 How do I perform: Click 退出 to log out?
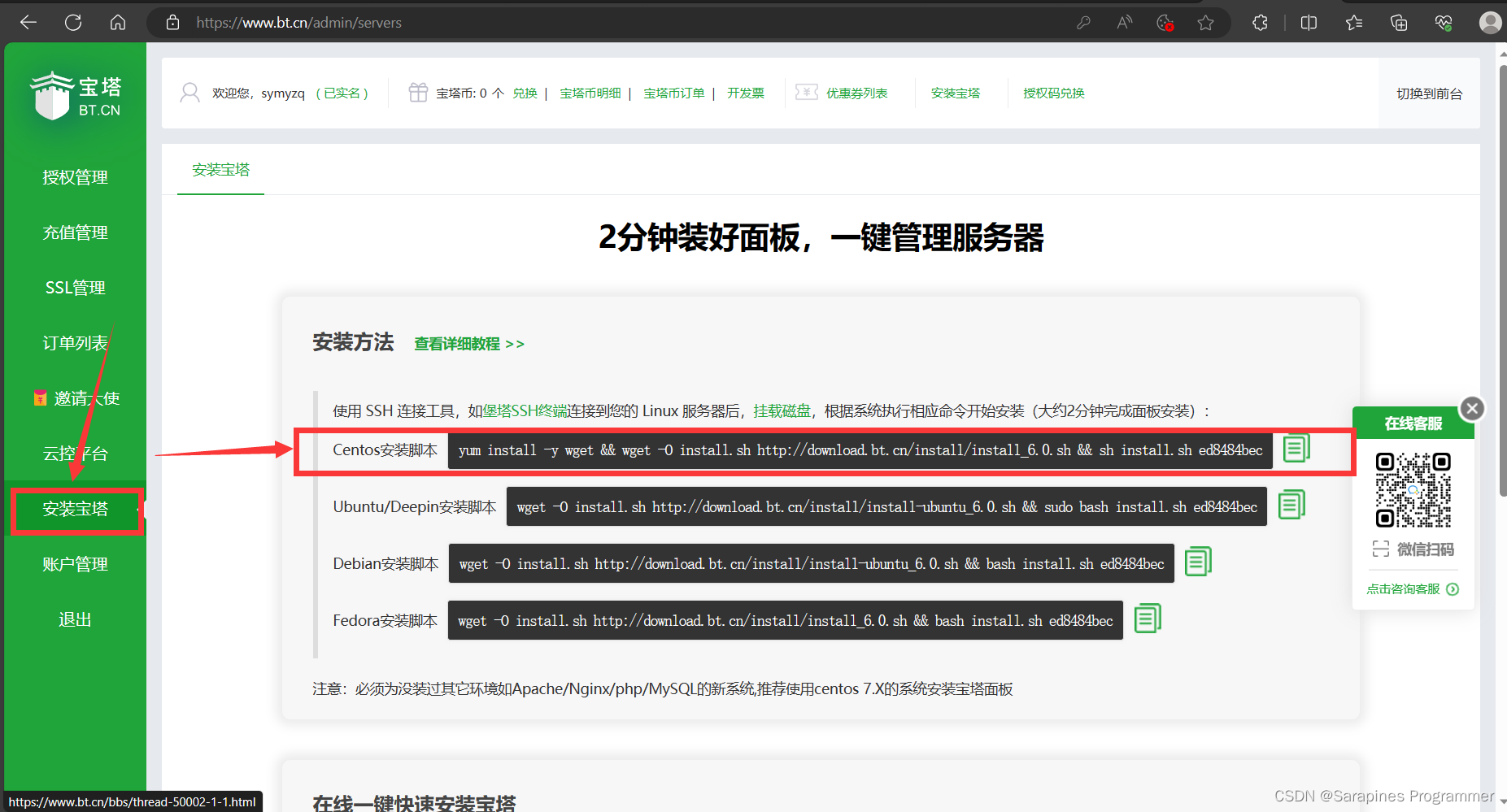pyautogui.click(x=75, y=619)
